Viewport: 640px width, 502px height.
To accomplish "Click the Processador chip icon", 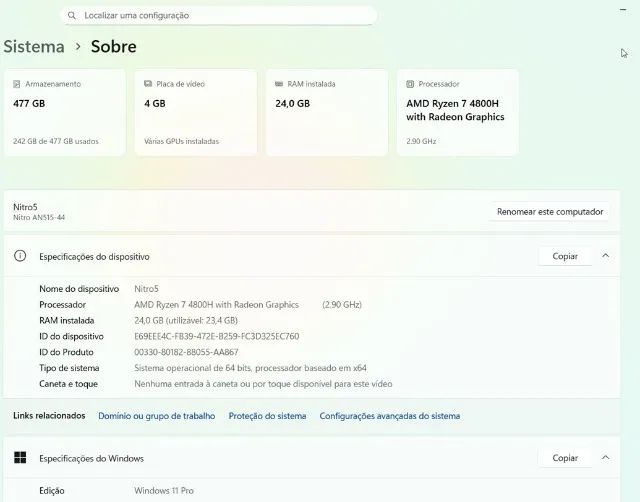I will [410, 84].
